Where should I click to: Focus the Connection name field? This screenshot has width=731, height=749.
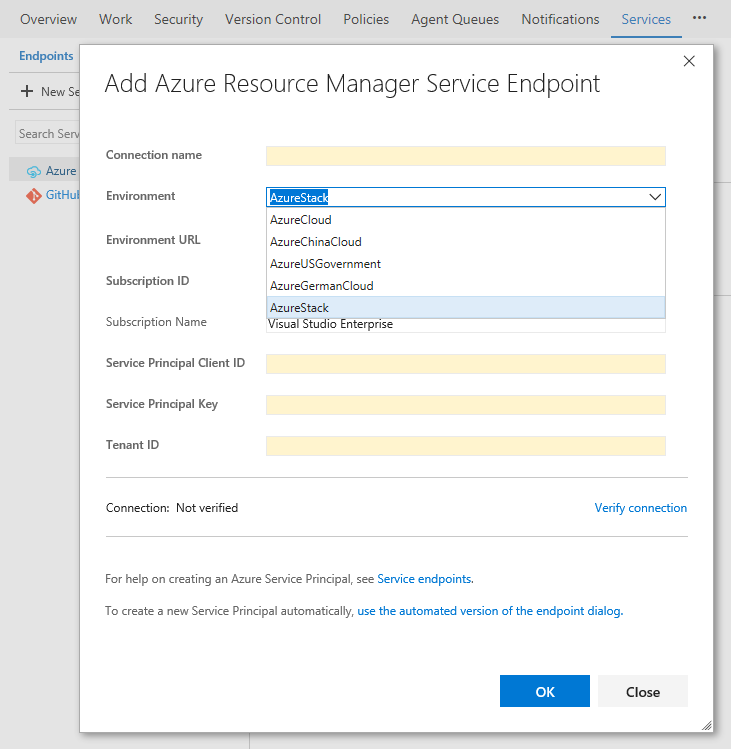[465, 156]
